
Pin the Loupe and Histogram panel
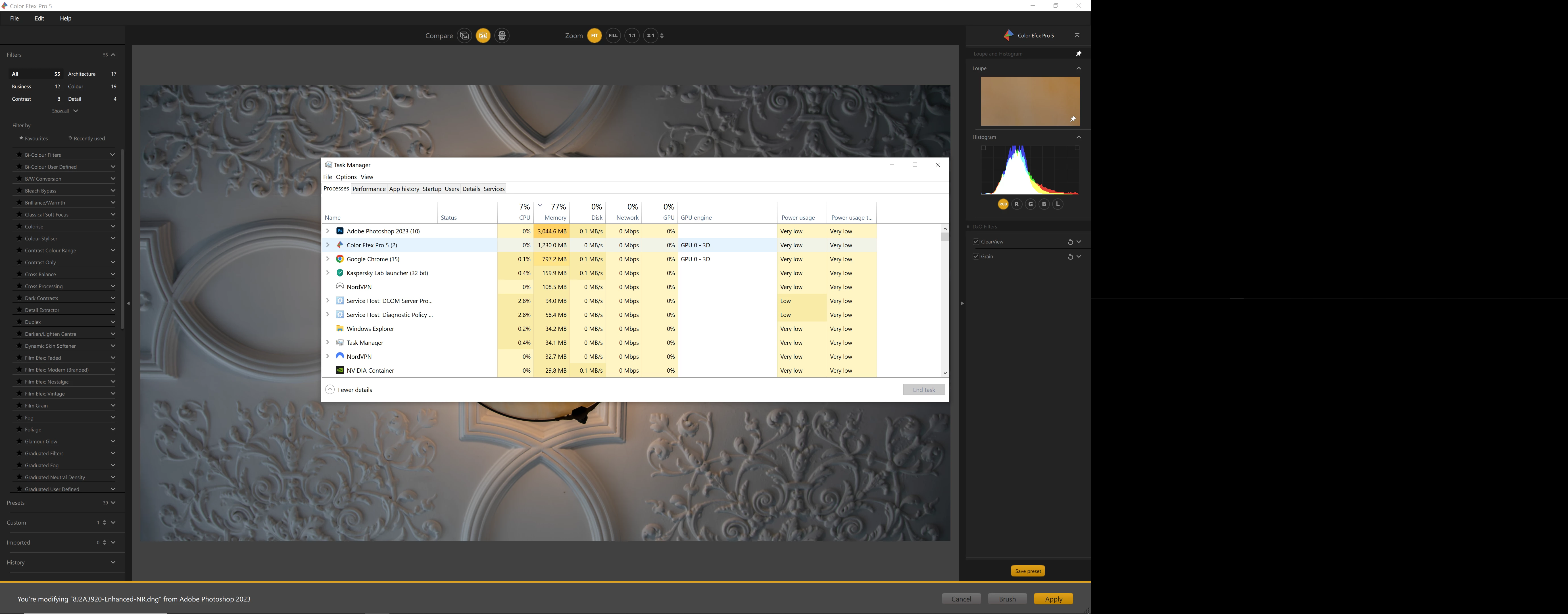click(1078, 54)
